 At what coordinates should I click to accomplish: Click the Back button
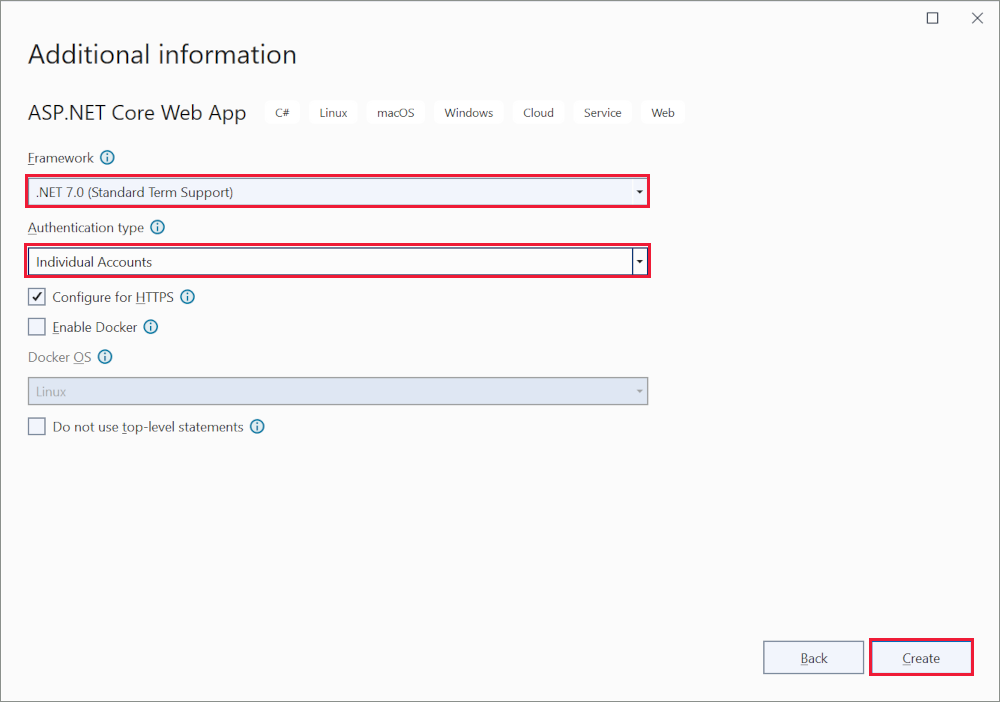[813, 658]
